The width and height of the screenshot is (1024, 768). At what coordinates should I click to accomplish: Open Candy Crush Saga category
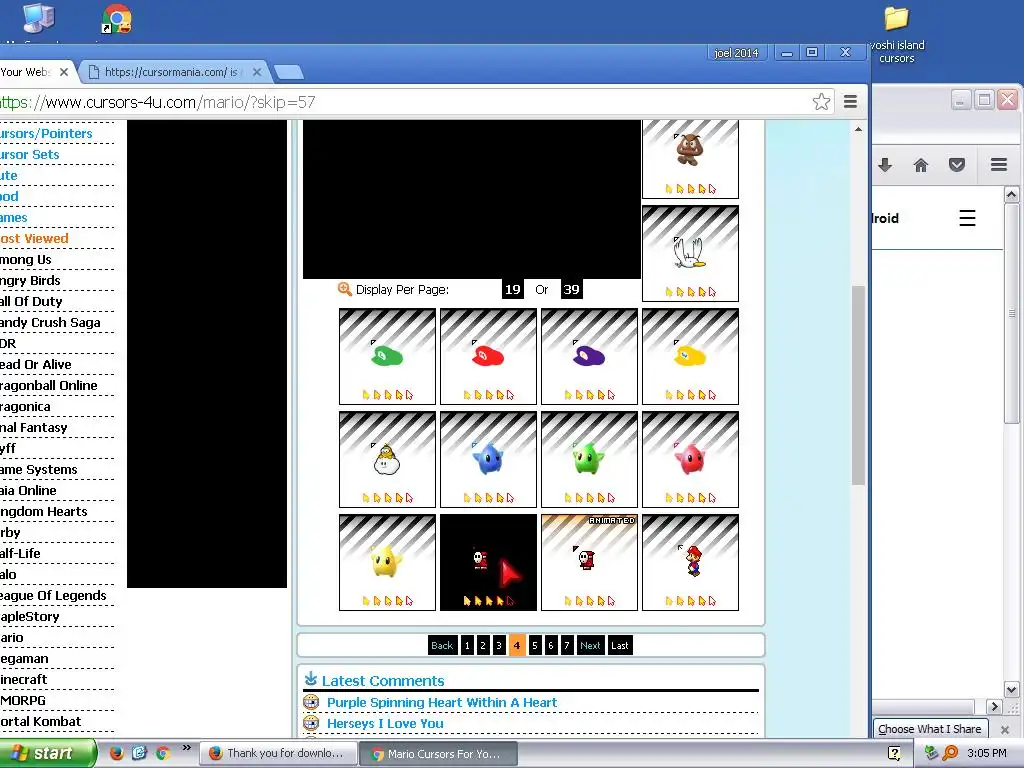click(50, 322)
